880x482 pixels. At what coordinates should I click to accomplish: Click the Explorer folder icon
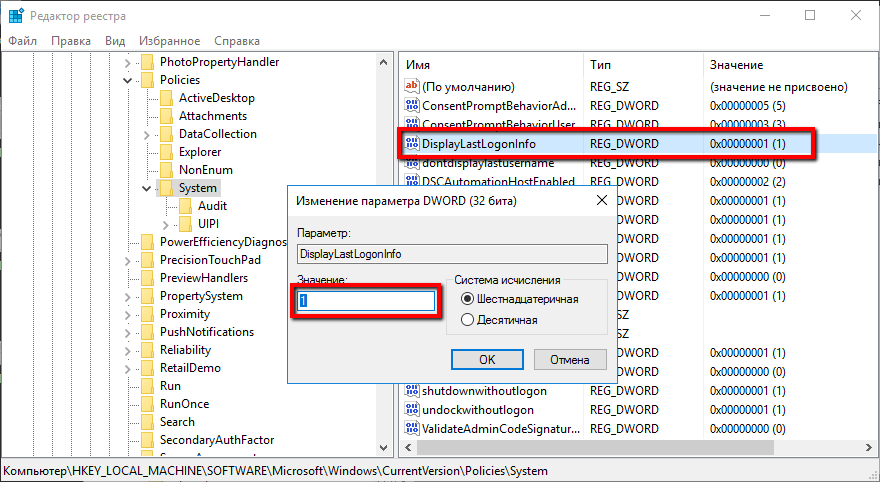point(167,152)
